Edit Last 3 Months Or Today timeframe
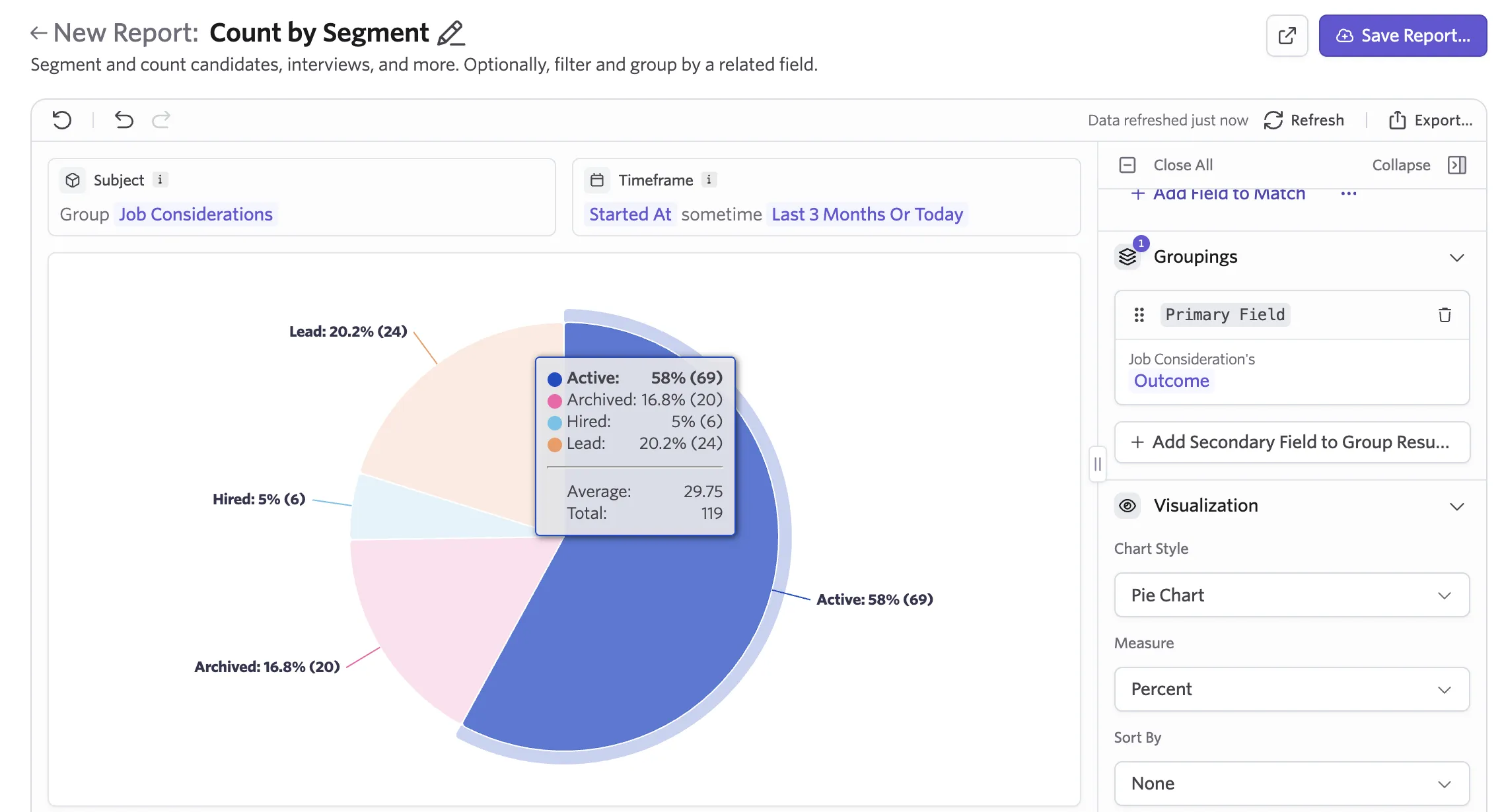Viewport: 1502px width, 812px height. [x=867, y=215]
